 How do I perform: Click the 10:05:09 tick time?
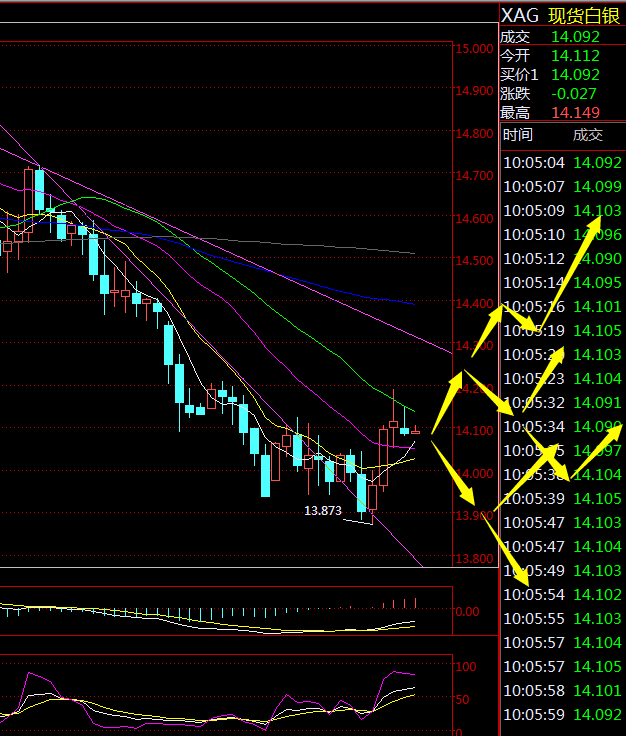pyautogui.click(x=534, y=211)
